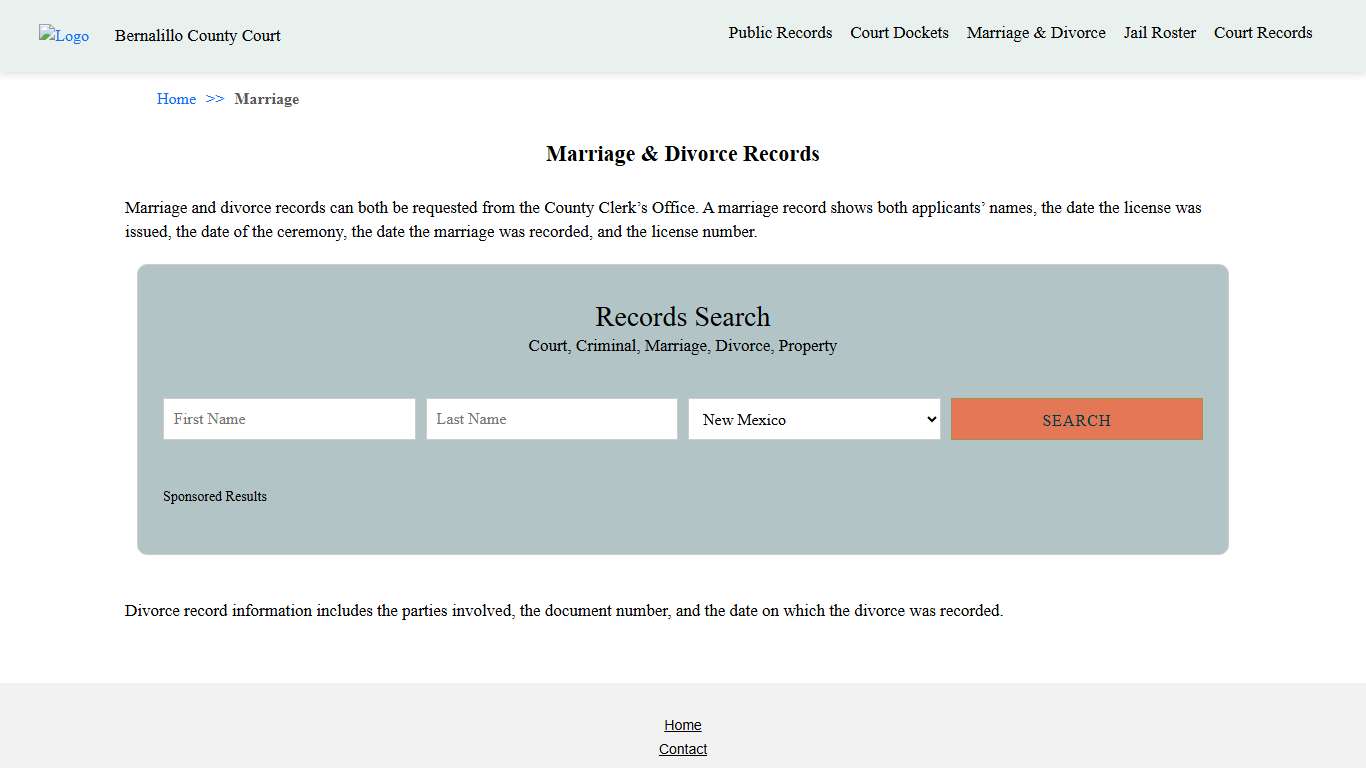The width and height of the screenshot is (1366, 768).
Task: Click the dropdown arrow beside New Mexico
Action: coord(929,419)
